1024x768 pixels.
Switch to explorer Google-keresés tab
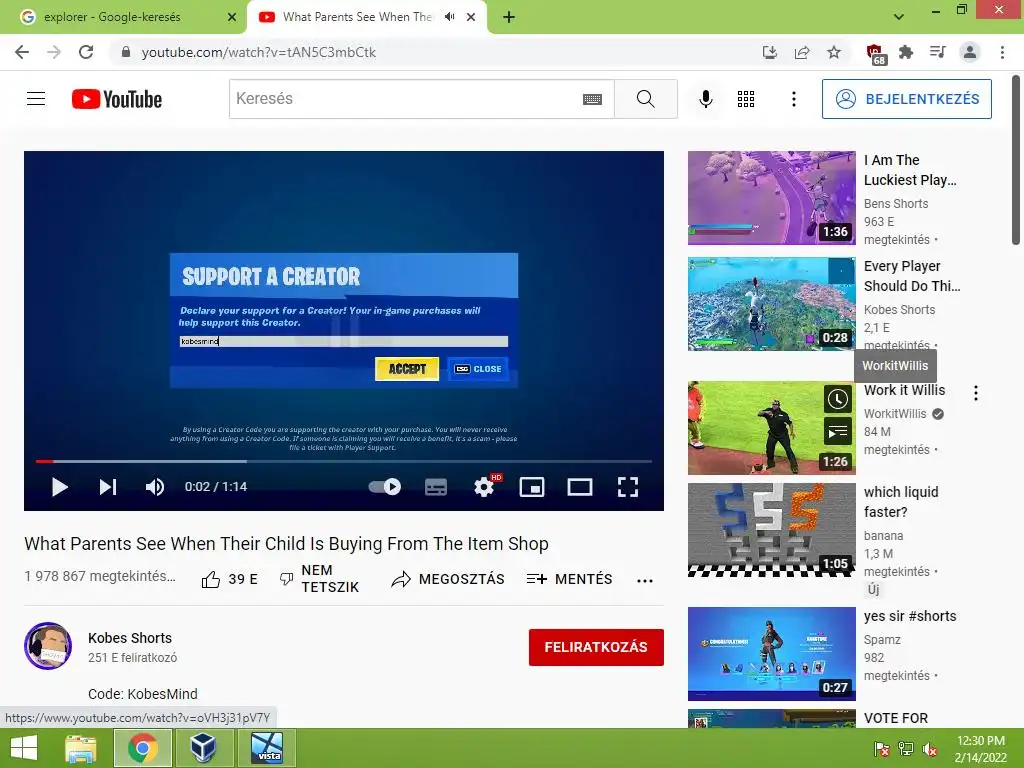coord(124,17)
